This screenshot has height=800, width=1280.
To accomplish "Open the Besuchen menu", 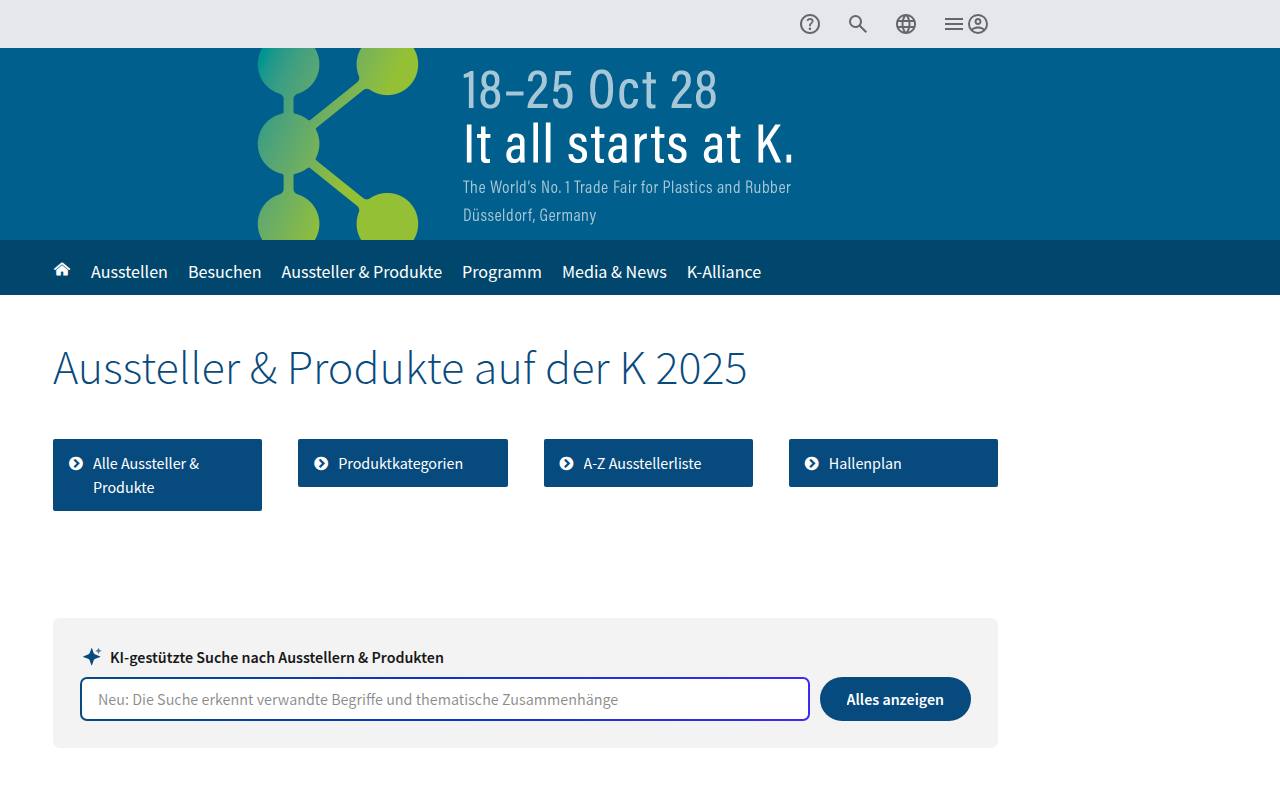I will (x=225, y=272).
